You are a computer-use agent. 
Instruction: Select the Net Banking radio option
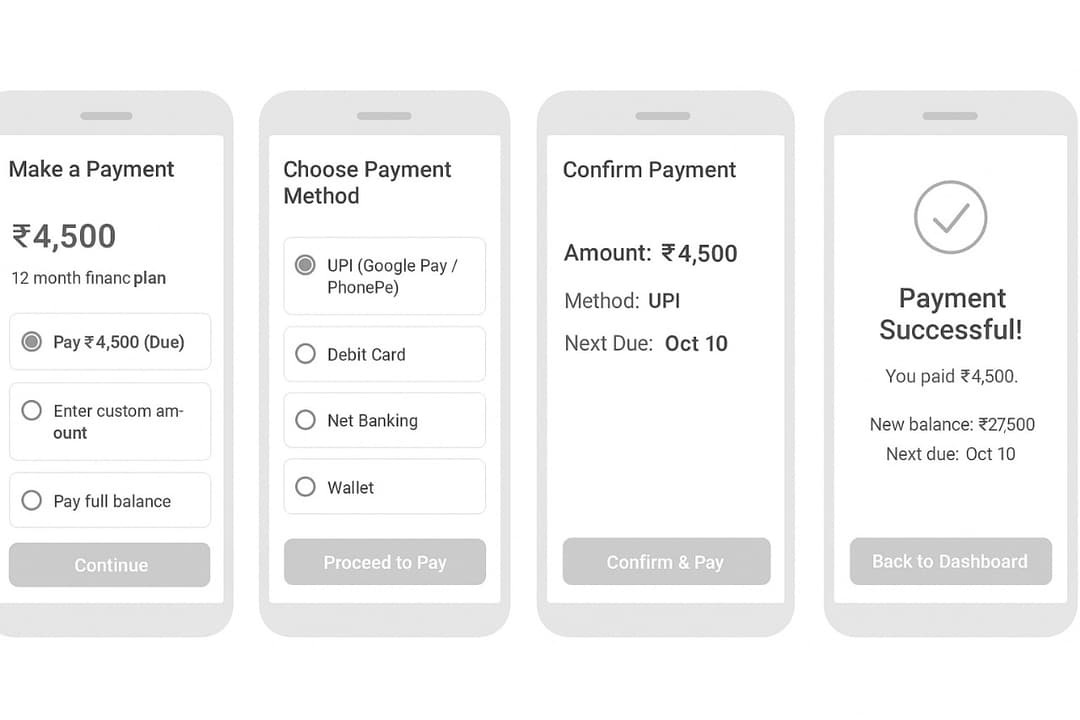(x=306, y=420)
